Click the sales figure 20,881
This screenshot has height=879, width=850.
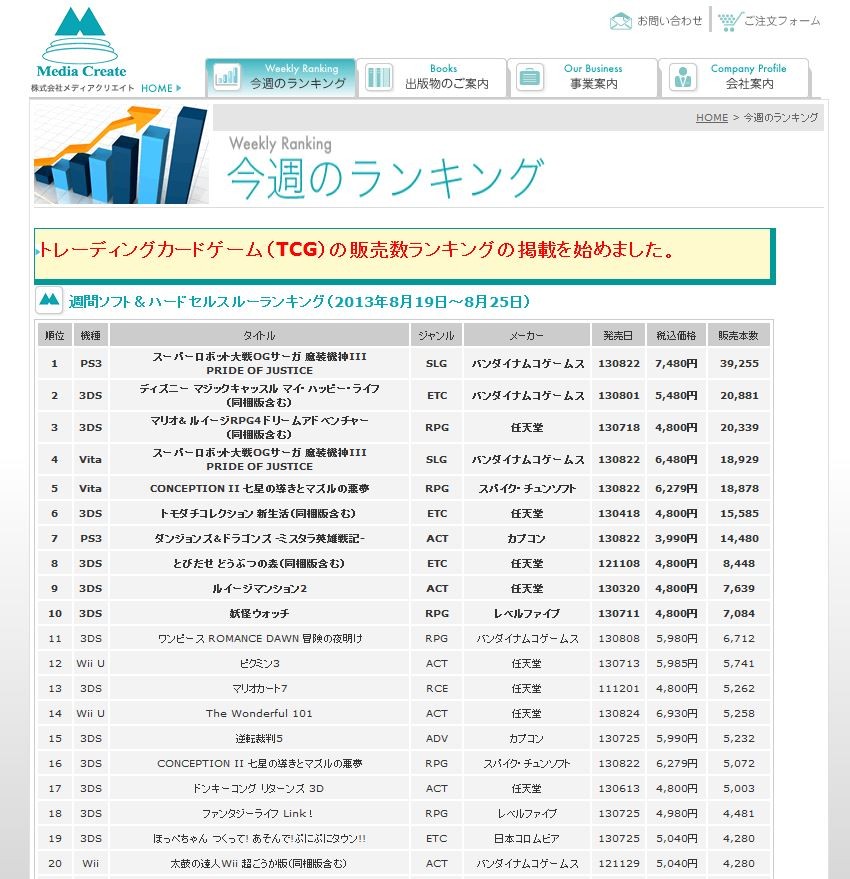coord(739,395)
